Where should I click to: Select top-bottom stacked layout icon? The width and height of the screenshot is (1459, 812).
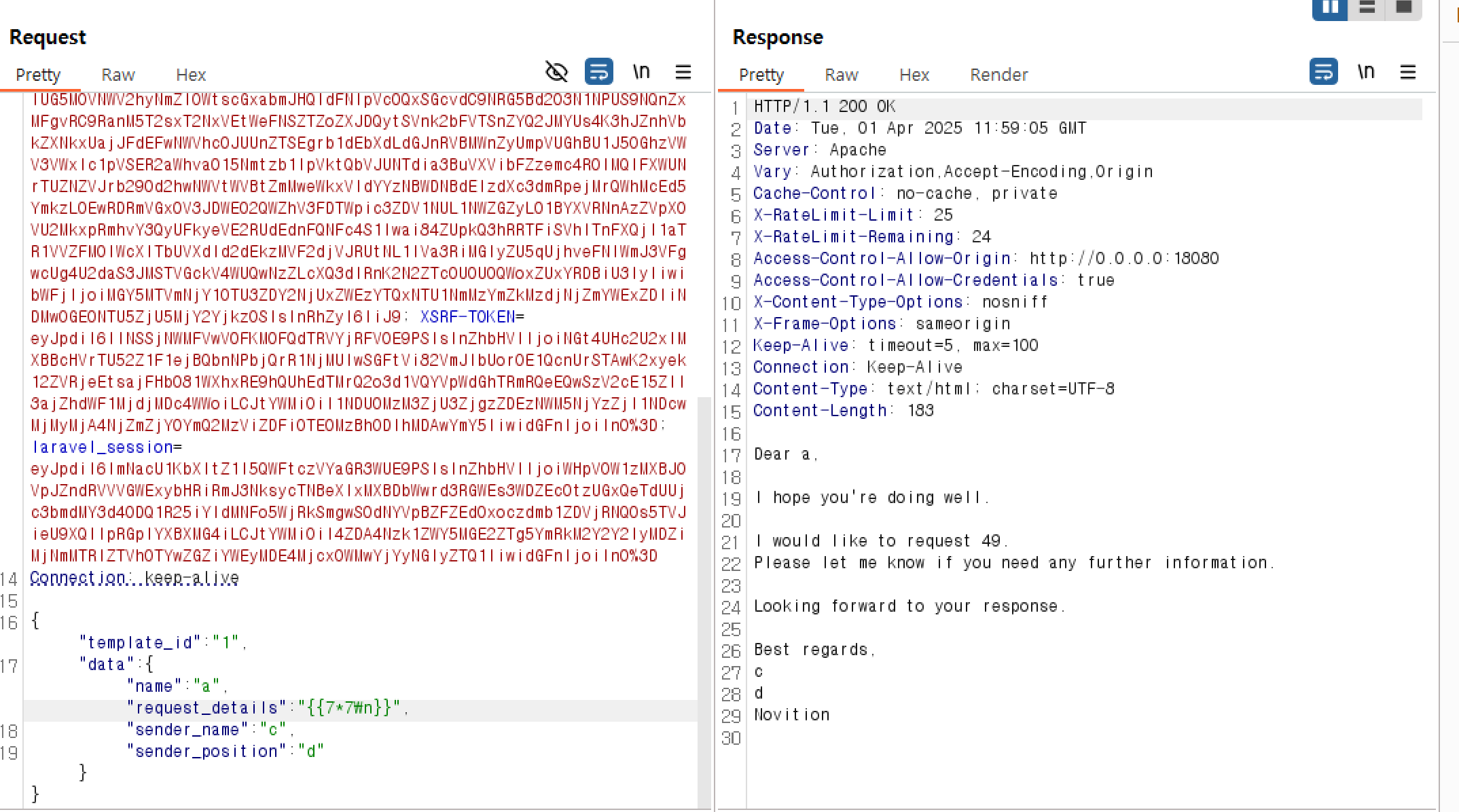click(1367, 8)
